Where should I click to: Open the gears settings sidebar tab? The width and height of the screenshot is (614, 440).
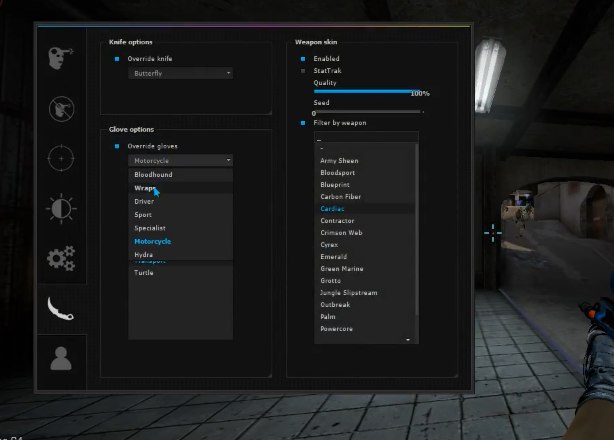(61, 258)
